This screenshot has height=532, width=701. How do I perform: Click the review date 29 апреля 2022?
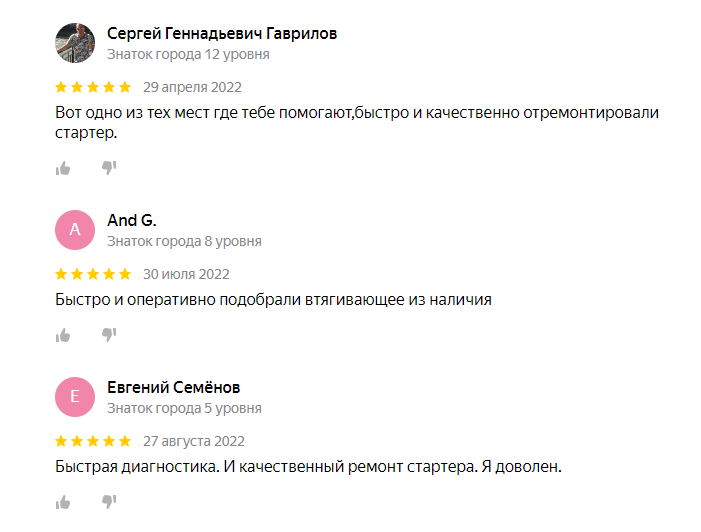coord(192,87)
